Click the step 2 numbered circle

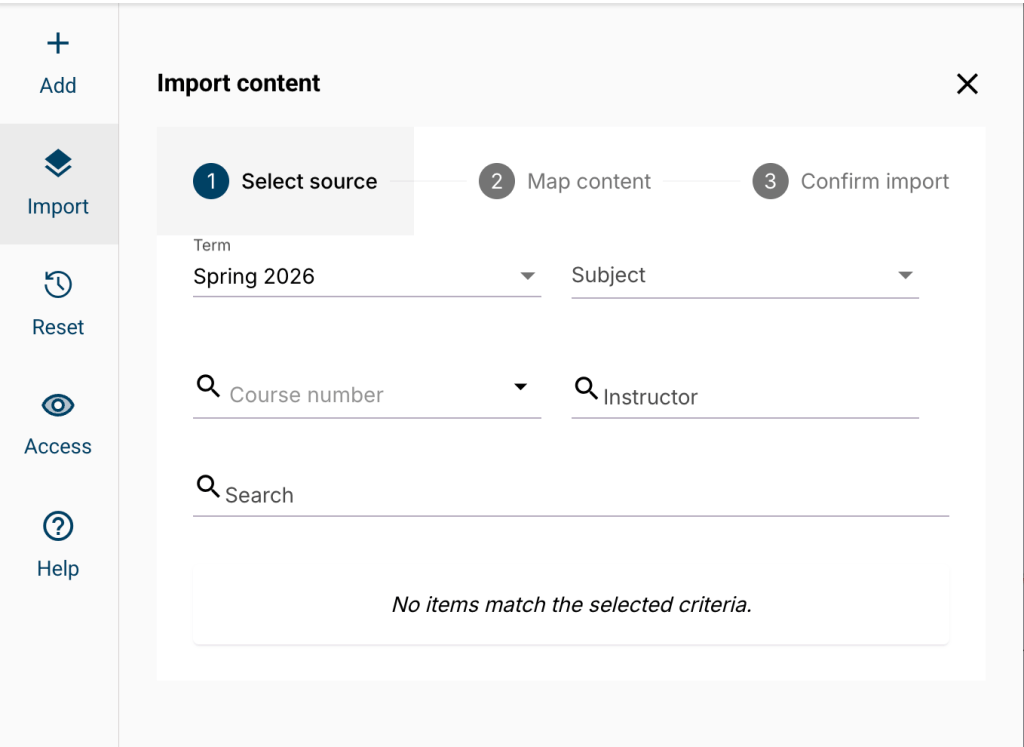pyautogui.click(x=497, y=181)
